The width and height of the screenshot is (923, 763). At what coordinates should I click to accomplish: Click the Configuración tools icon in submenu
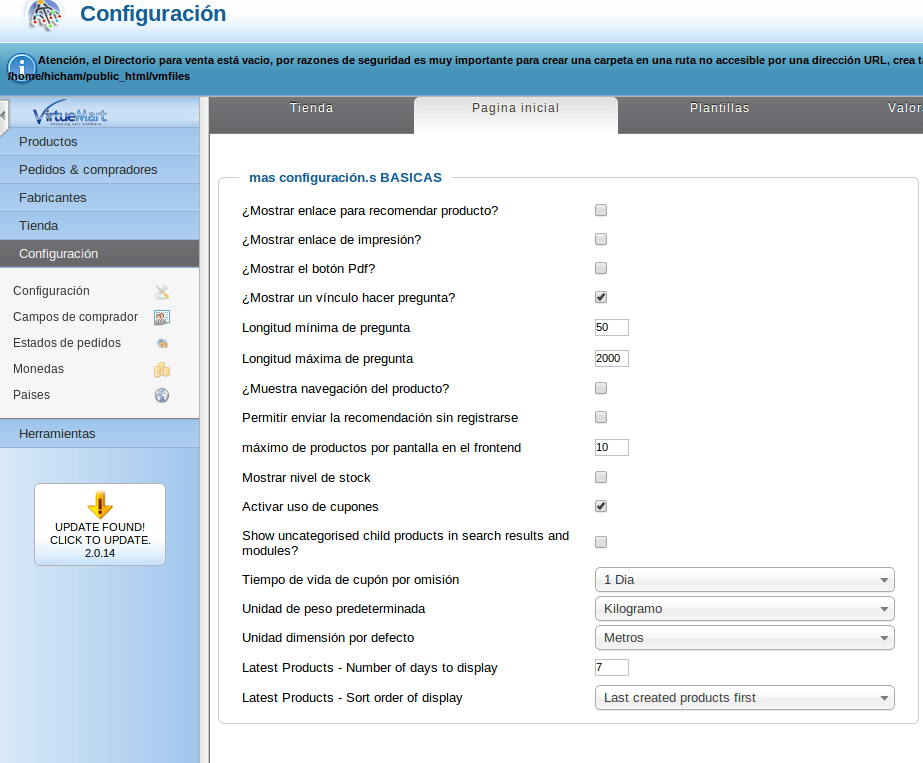point(162,291)
